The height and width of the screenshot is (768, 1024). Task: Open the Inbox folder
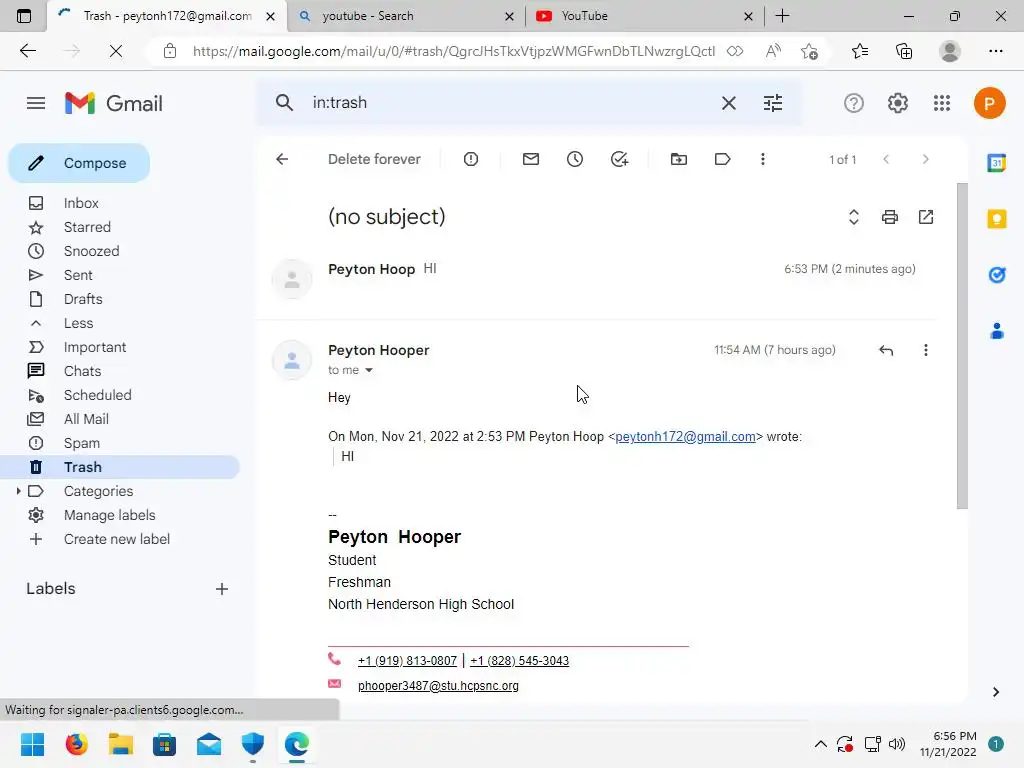click(81, 203)
